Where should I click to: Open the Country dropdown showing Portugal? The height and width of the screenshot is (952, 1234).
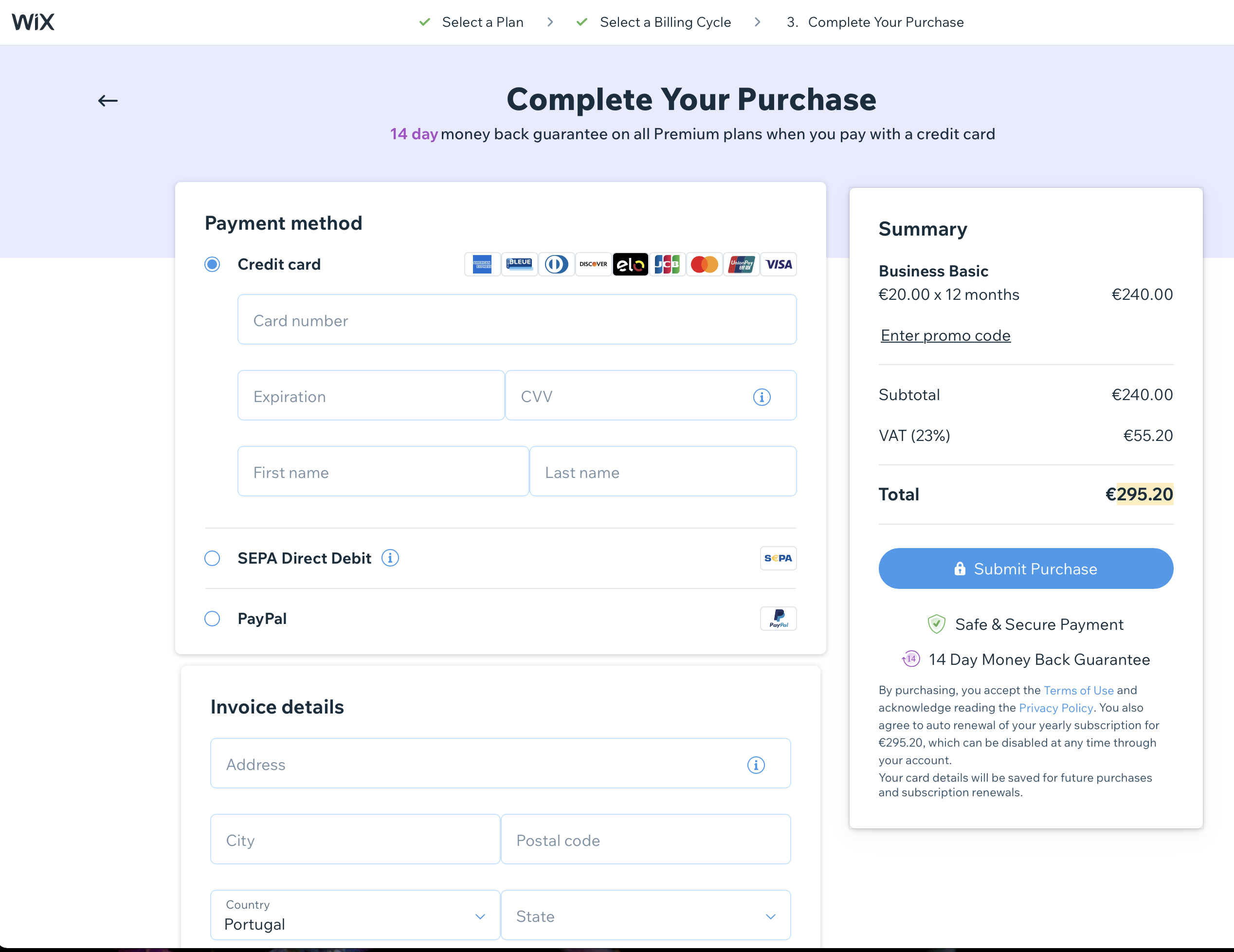[355, 915]
